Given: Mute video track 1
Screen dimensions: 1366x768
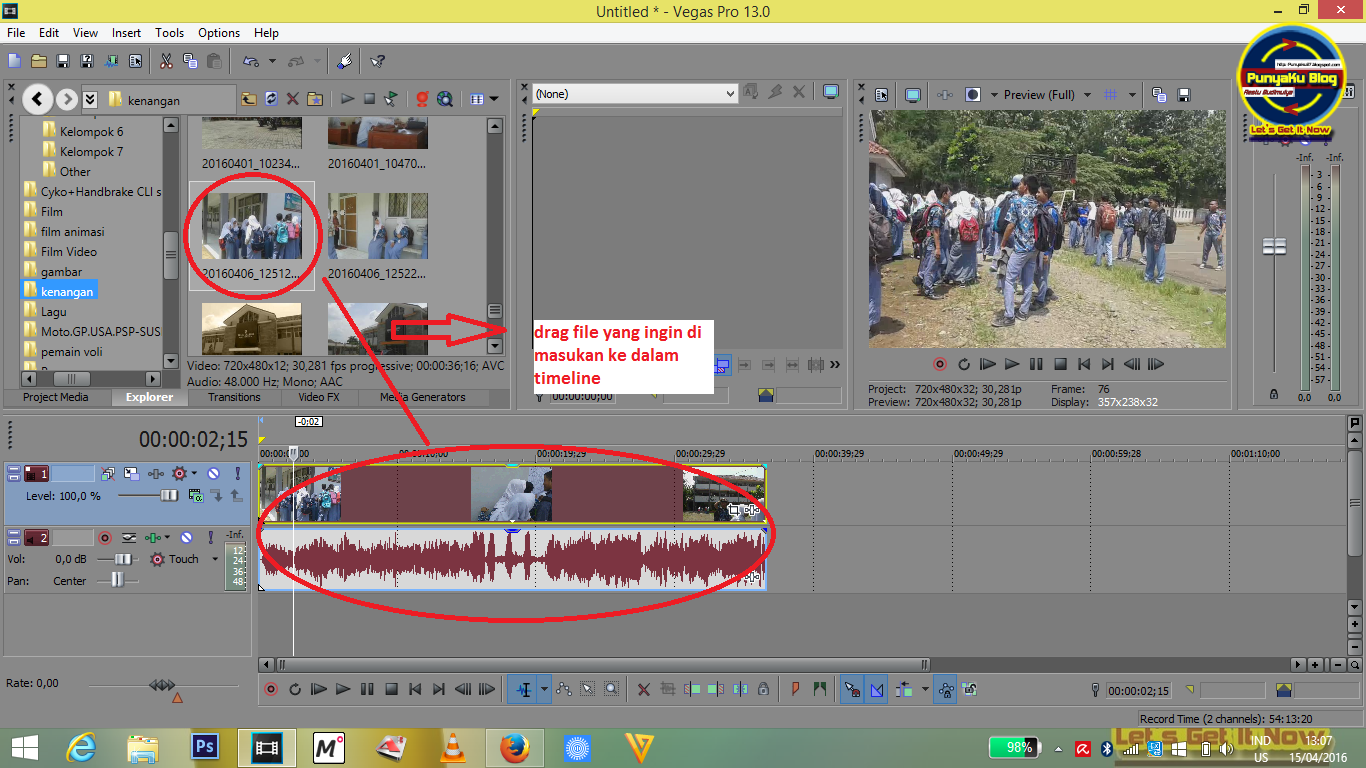Looking at the screenshot, I should (x=213, y=473).
